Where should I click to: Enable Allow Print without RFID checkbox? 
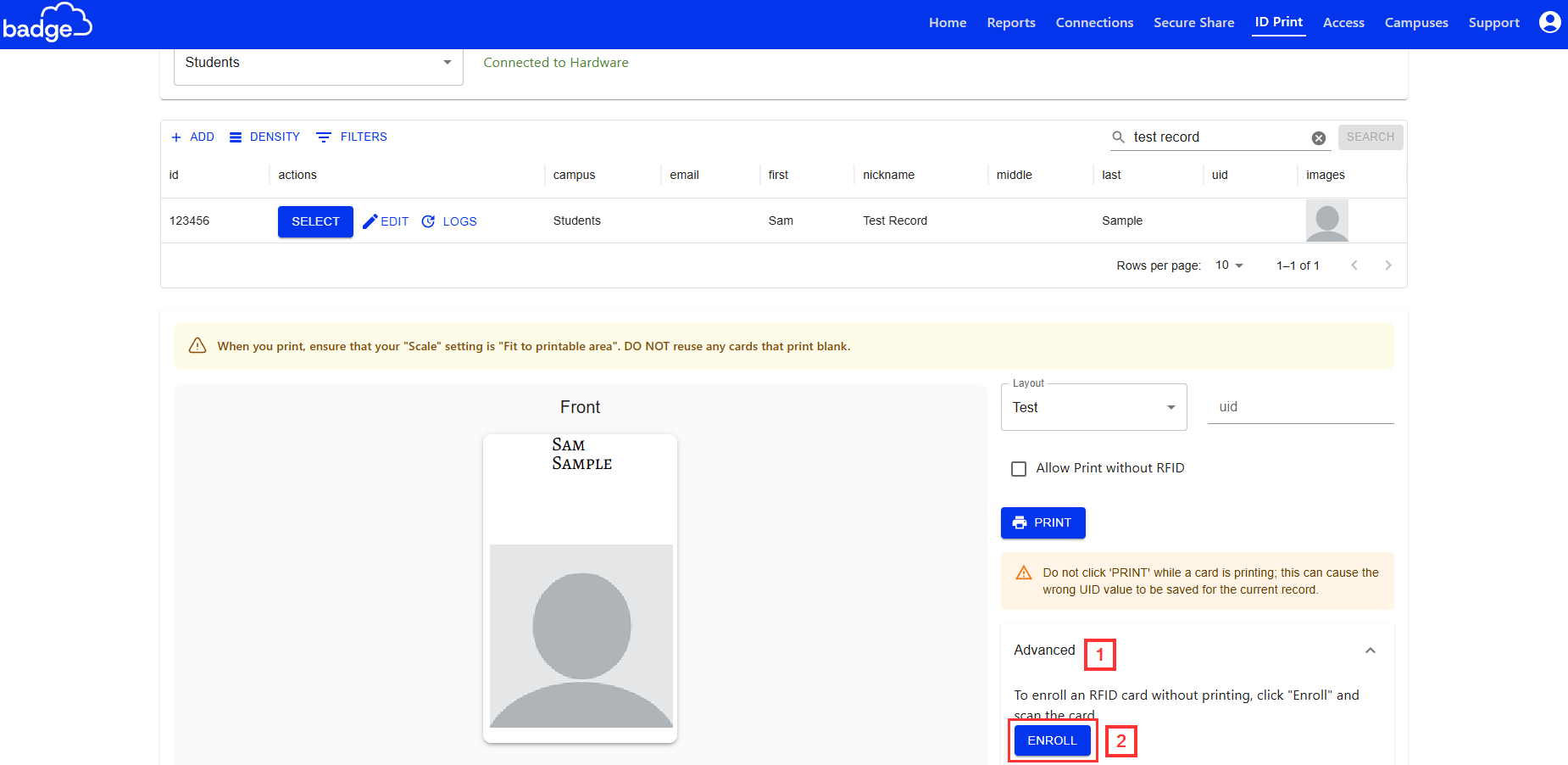pos(1019,469)
